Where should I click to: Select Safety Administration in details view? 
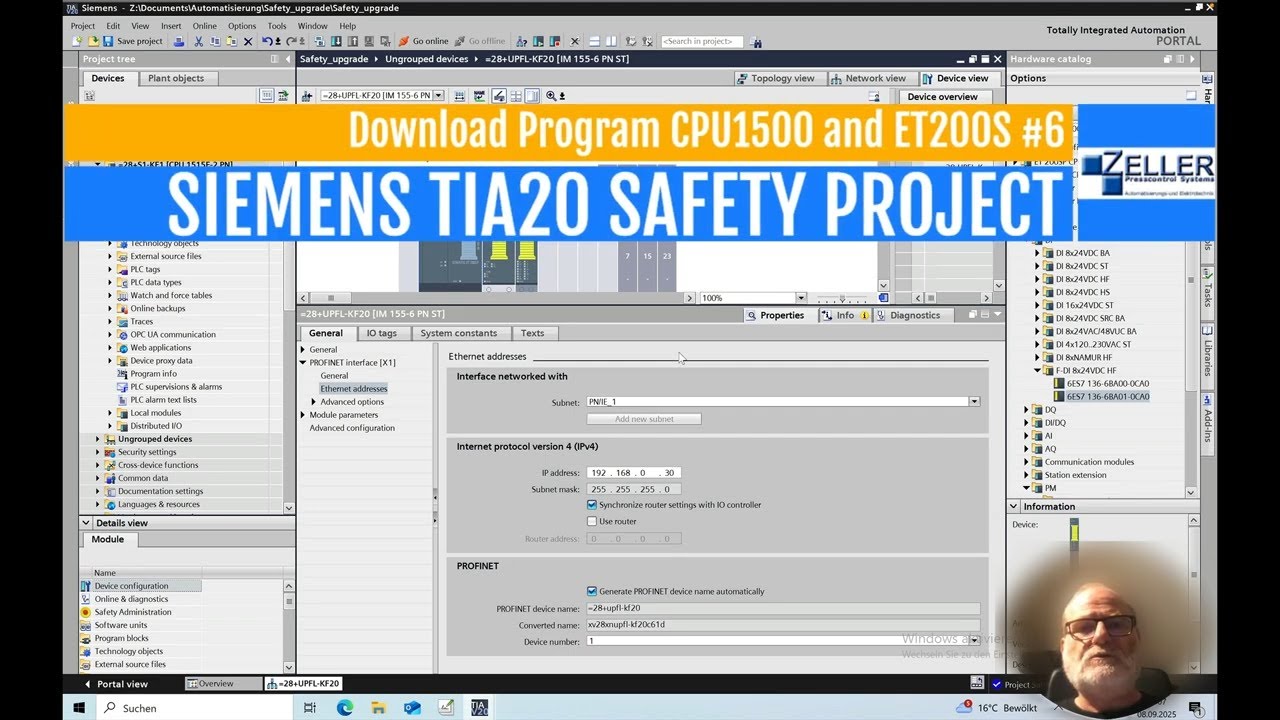coord(132,612)
